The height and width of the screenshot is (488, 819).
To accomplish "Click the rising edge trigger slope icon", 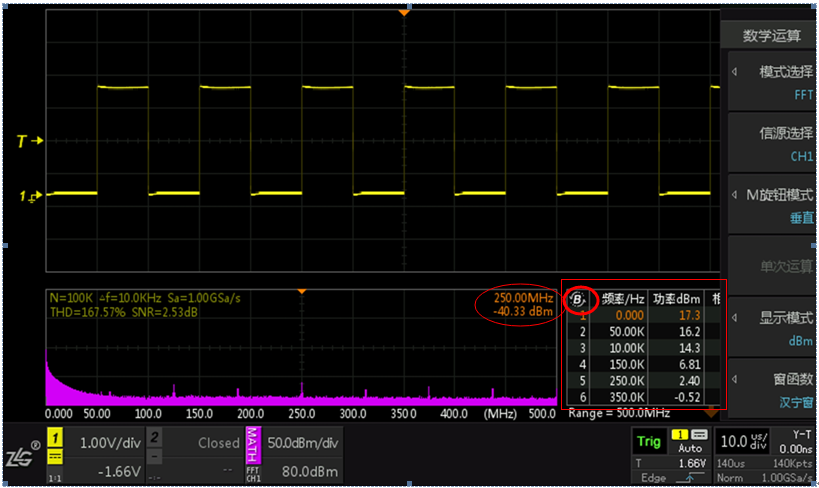I will tap(691, 478).
